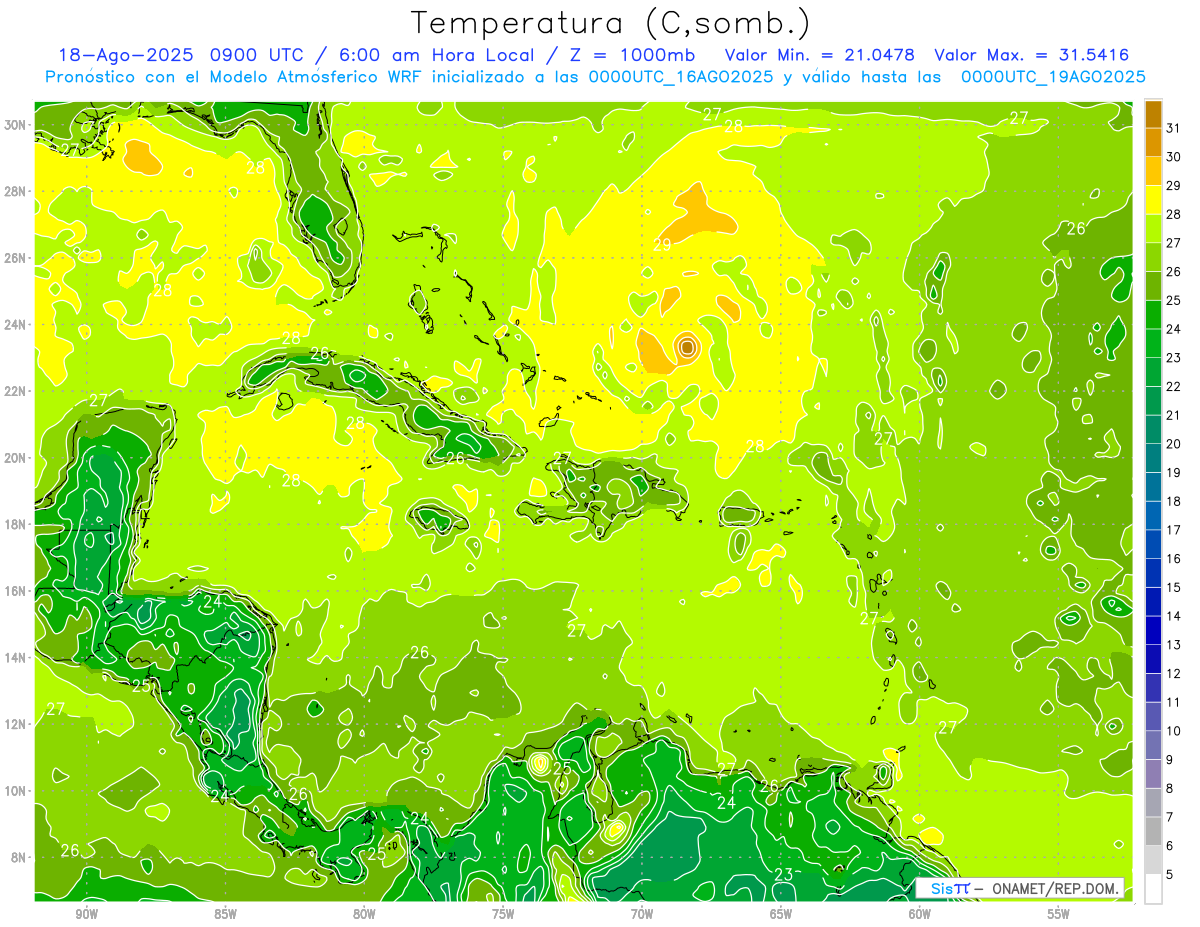Click the 85W longitude axis label

[x=225, y=914]
